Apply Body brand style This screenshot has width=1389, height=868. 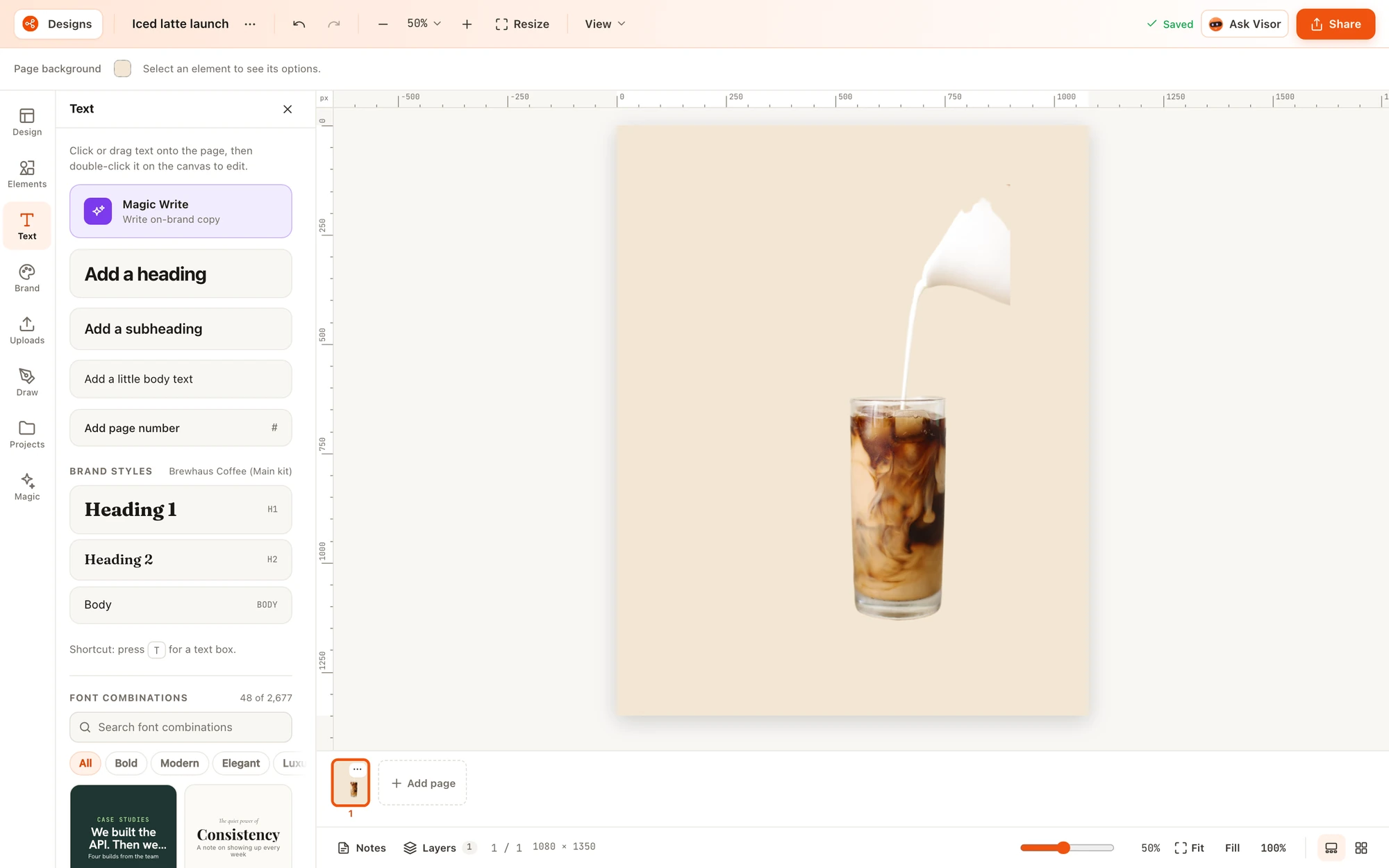click(181, 605)
